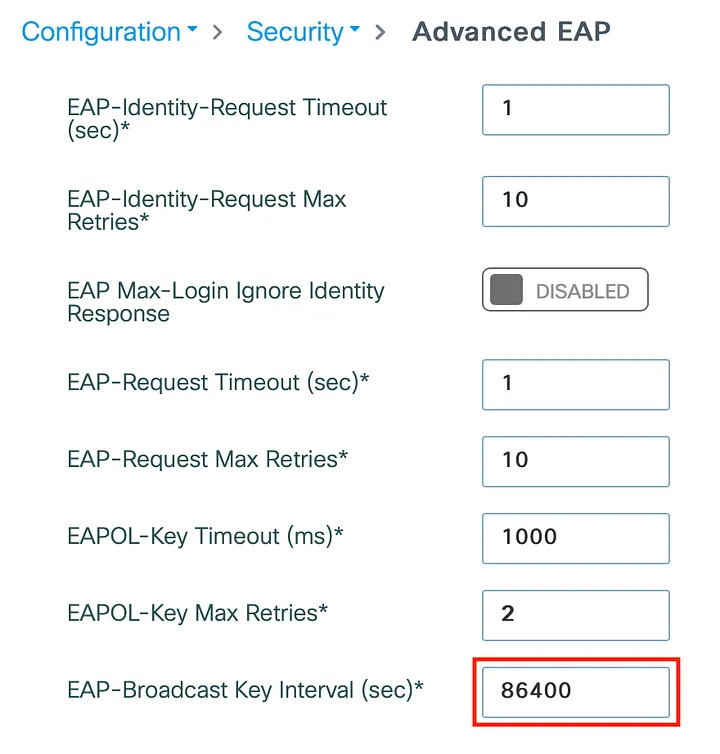Click the EAP-Broadcast Key Interval label

245,690
